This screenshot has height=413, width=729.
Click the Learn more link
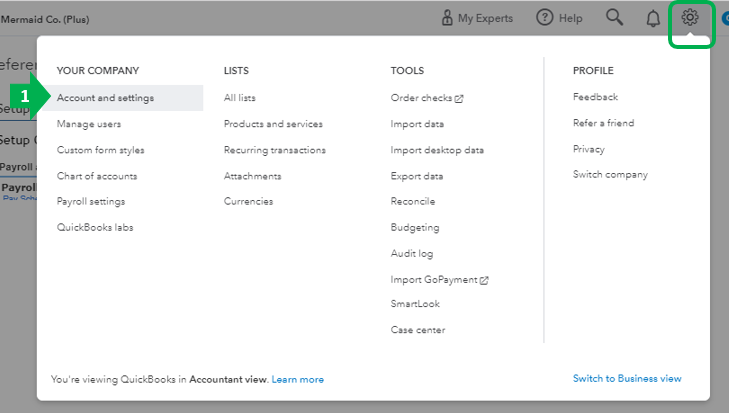tap(298, 380)
